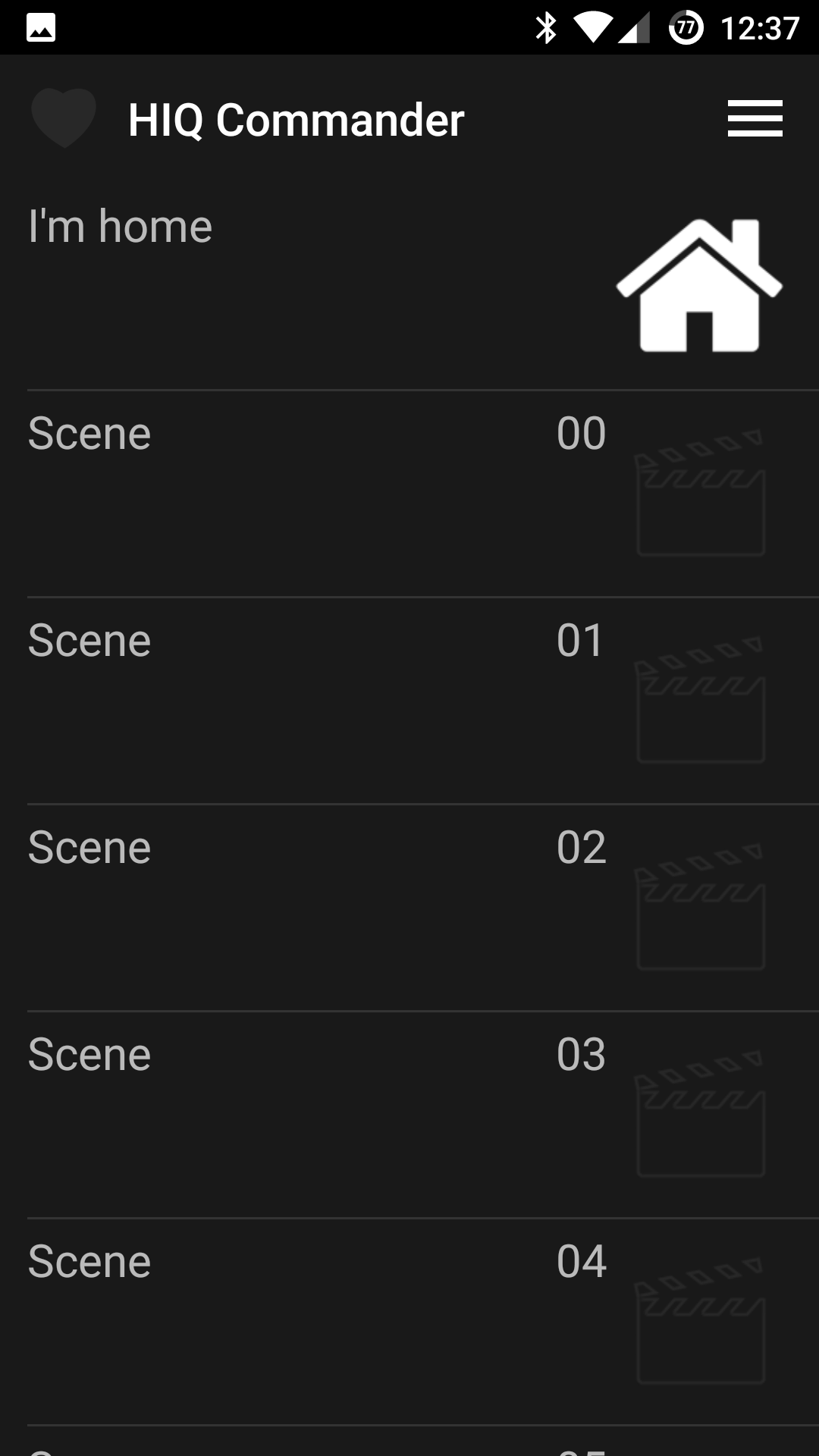Activate the "I'm home" label

point(120,226)
